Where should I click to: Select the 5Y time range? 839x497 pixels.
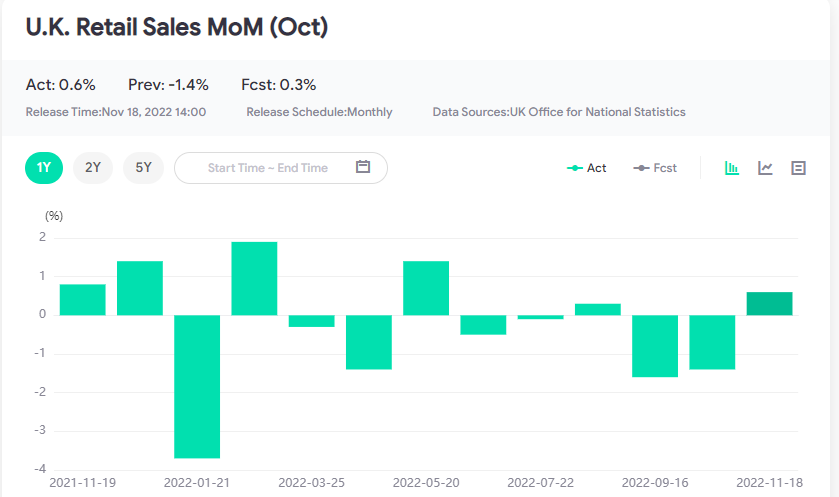tap(143, 168)
